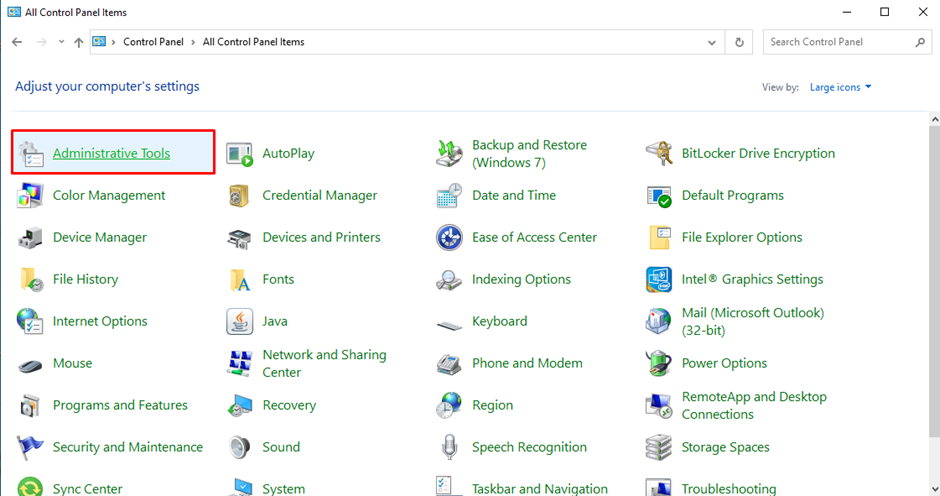Open the BitLocker Drive Encryption icon
Image resolution: width=940 pixels, height=496 pixels.
659,154
